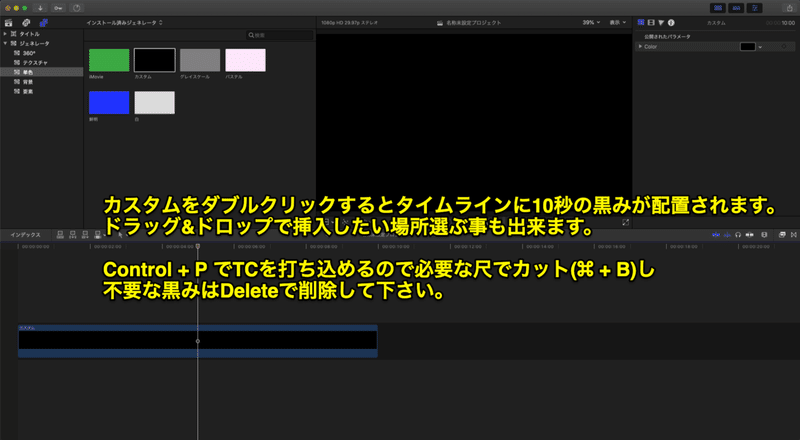Show the photos and audio sidebar
800x440 pixels.
click(x=26, y=23)
